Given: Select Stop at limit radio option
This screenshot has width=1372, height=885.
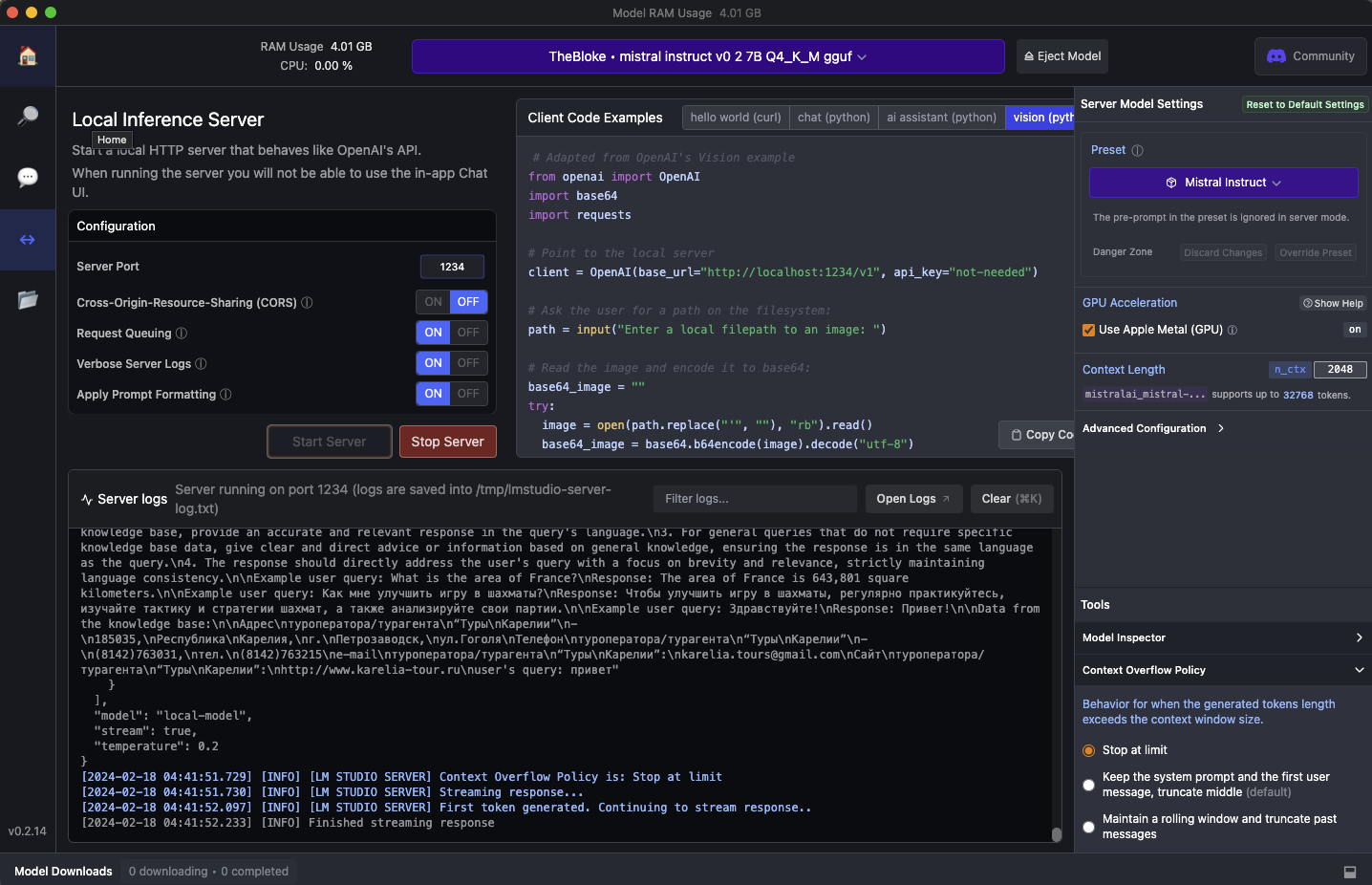Looking at the screenshot, I should tap(1088, 750).
